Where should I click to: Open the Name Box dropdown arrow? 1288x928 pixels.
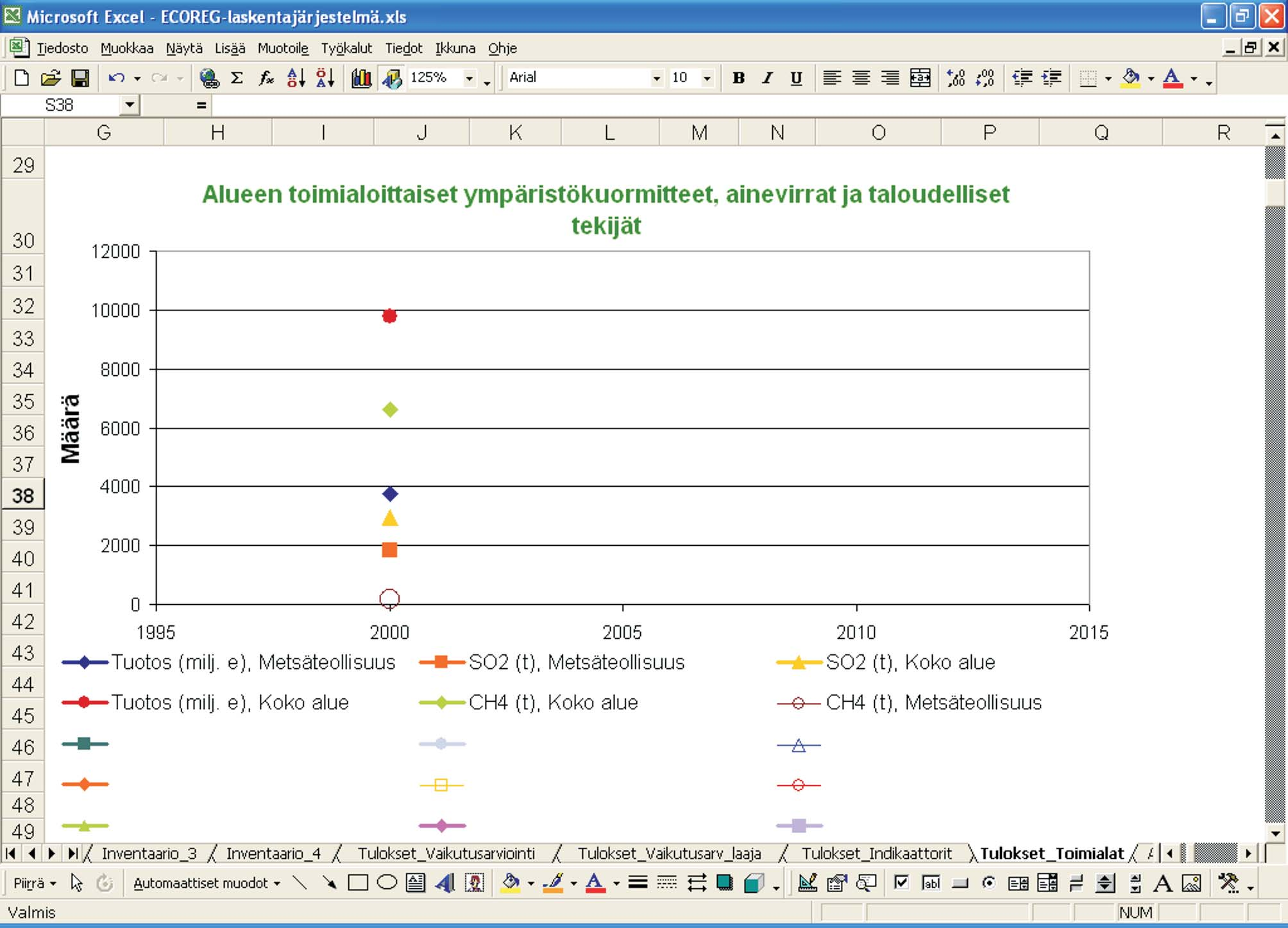[130, 105]
